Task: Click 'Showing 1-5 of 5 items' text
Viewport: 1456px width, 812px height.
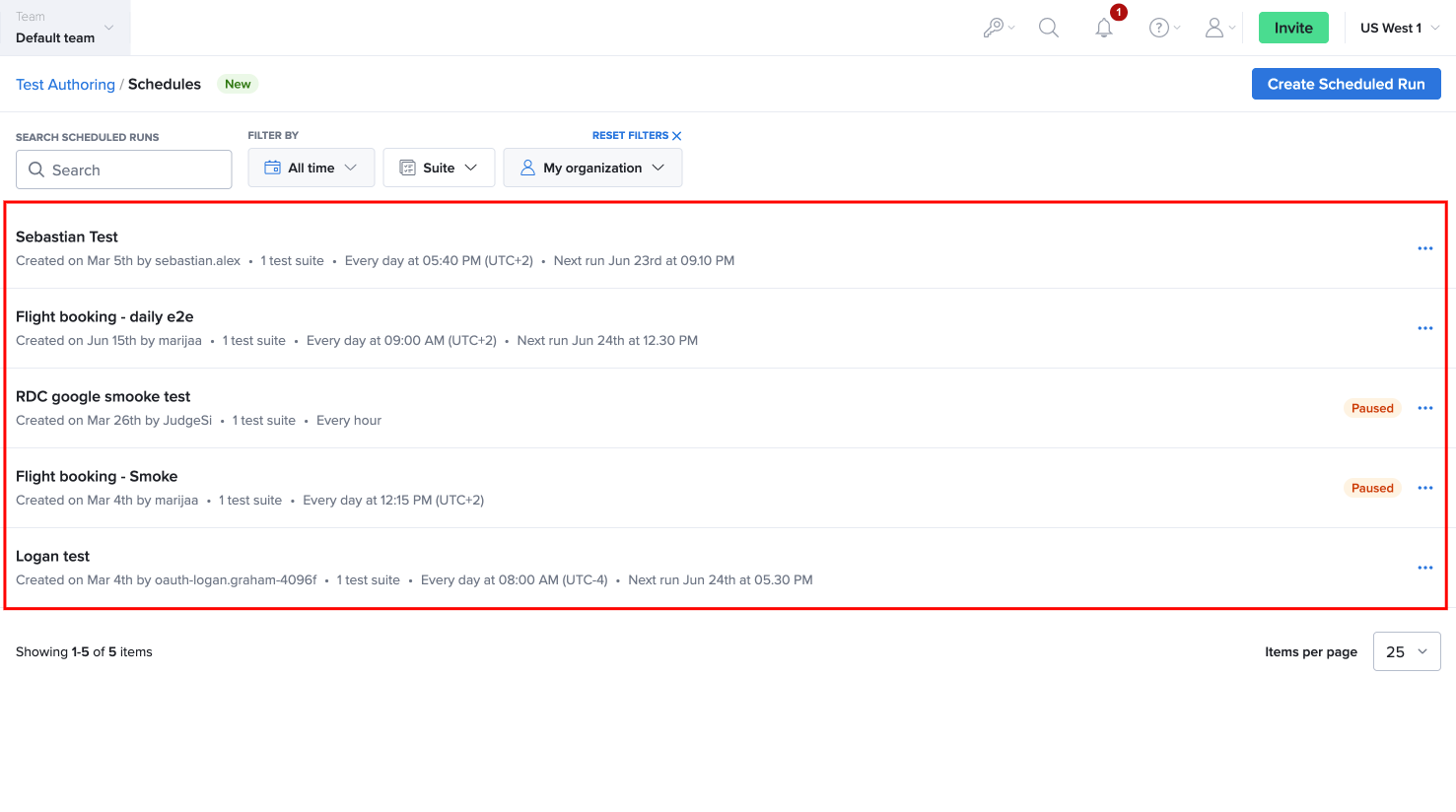Action: pyautogui.click(x=84, y=652)
